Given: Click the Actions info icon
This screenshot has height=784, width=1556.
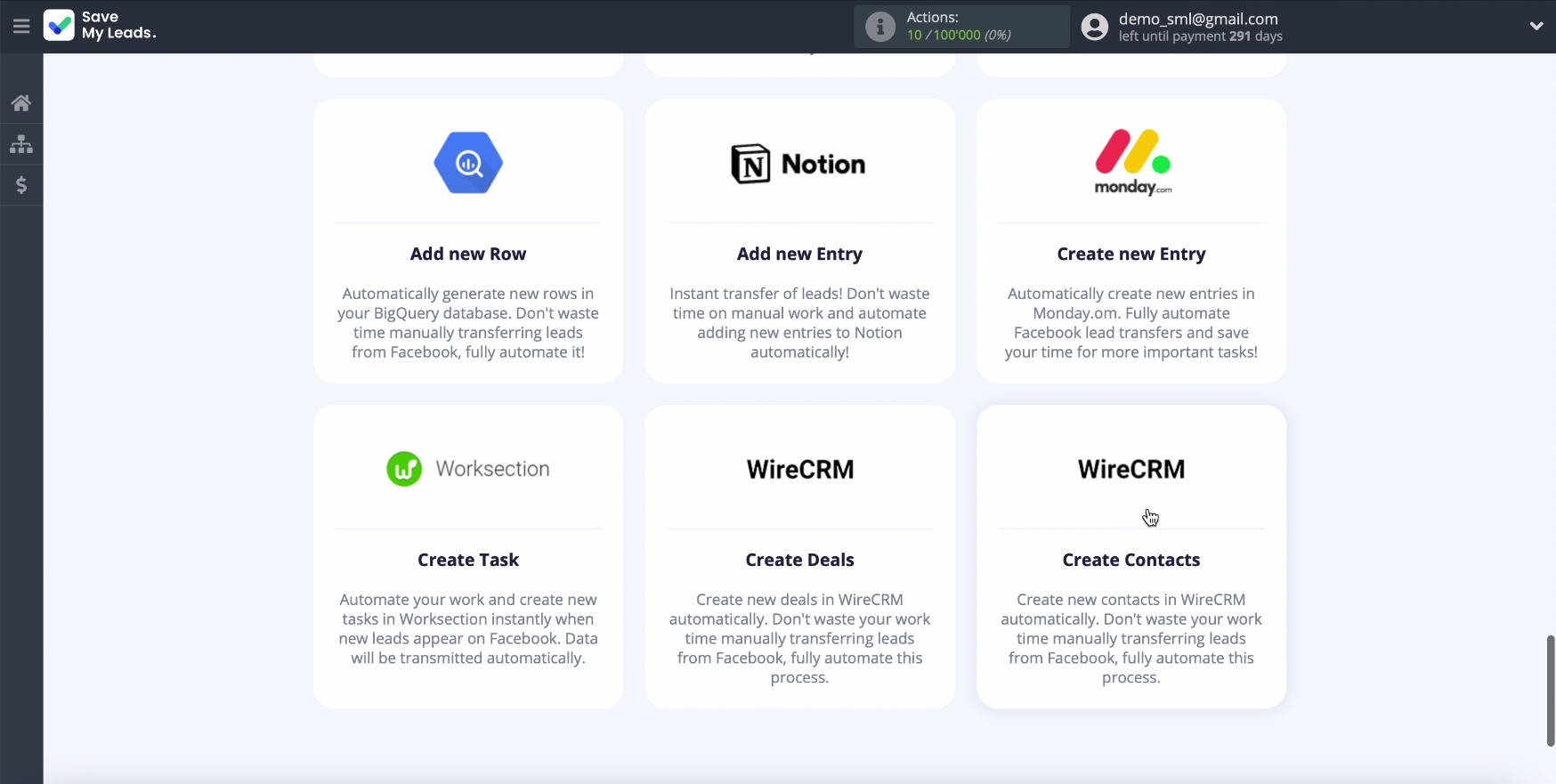Looking at the screenshot, I should click(x=879, y=27).
